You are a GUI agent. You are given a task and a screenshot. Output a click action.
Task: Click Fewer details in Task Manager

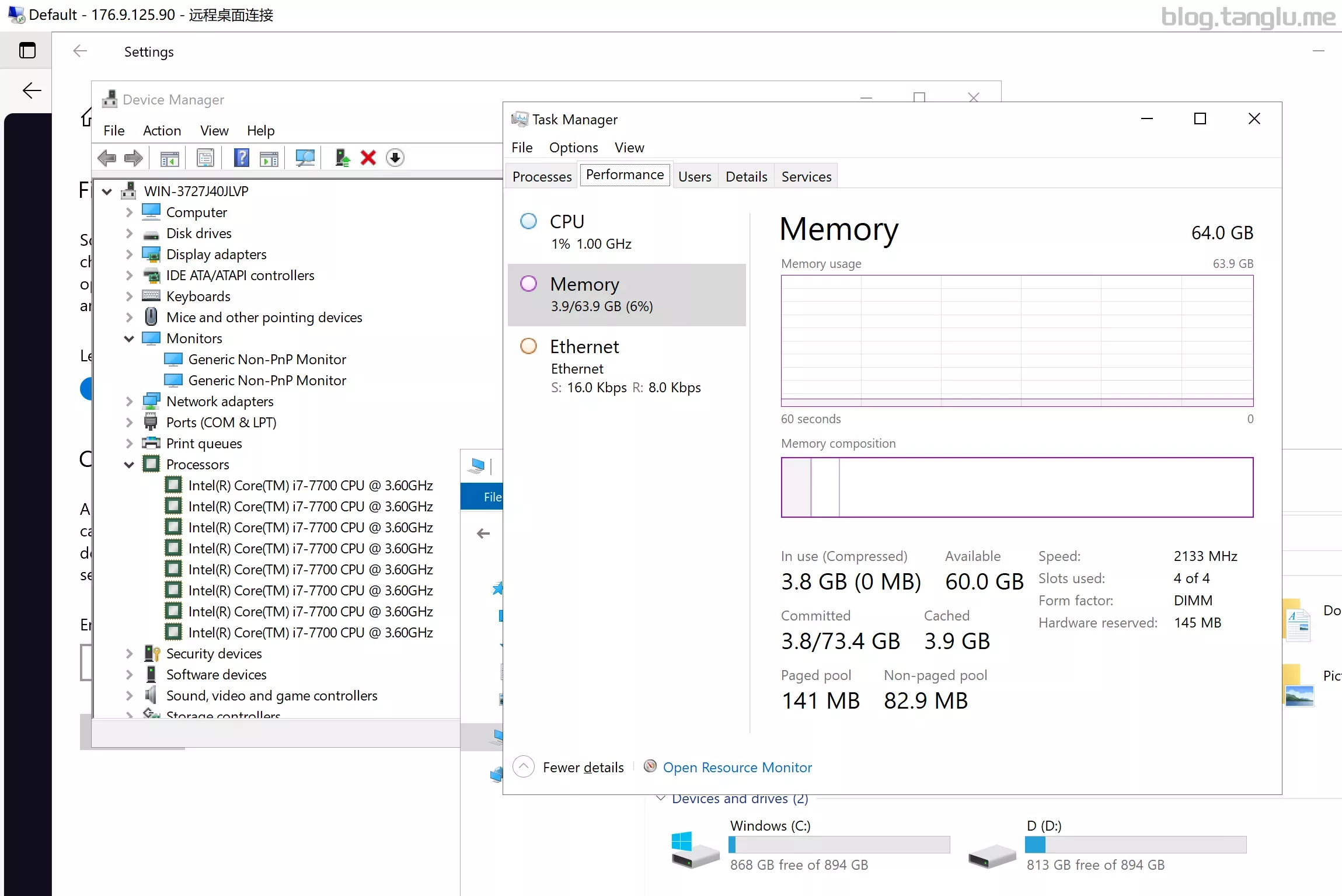pyautogui.click(x=569, y=767)
